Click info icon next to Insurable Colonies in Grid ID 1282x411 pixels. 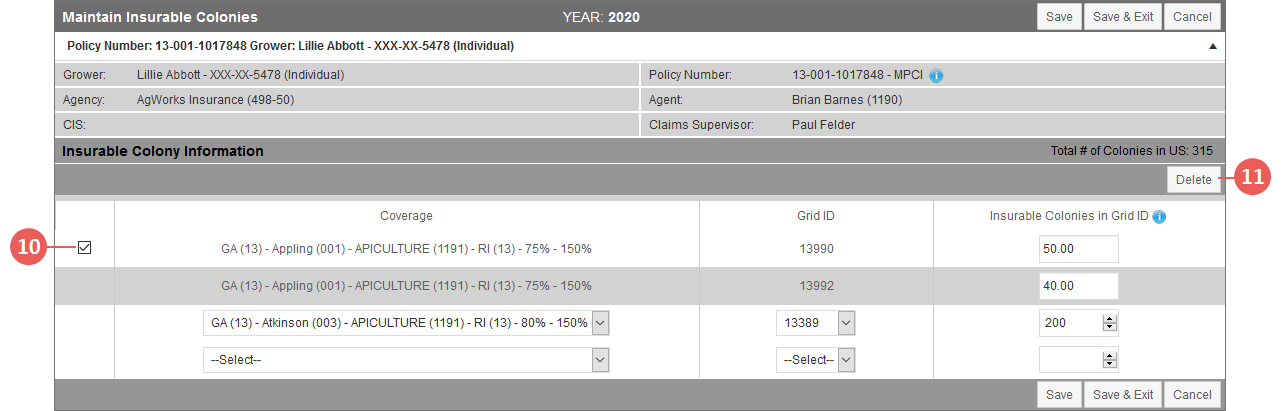1160,216
